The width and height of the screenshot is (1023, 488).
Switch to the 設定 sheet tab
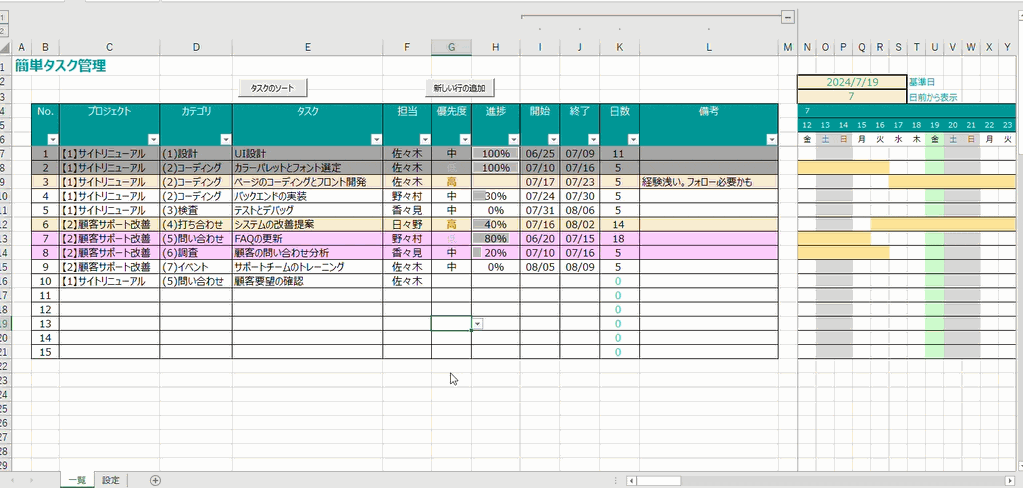point(111,480)
